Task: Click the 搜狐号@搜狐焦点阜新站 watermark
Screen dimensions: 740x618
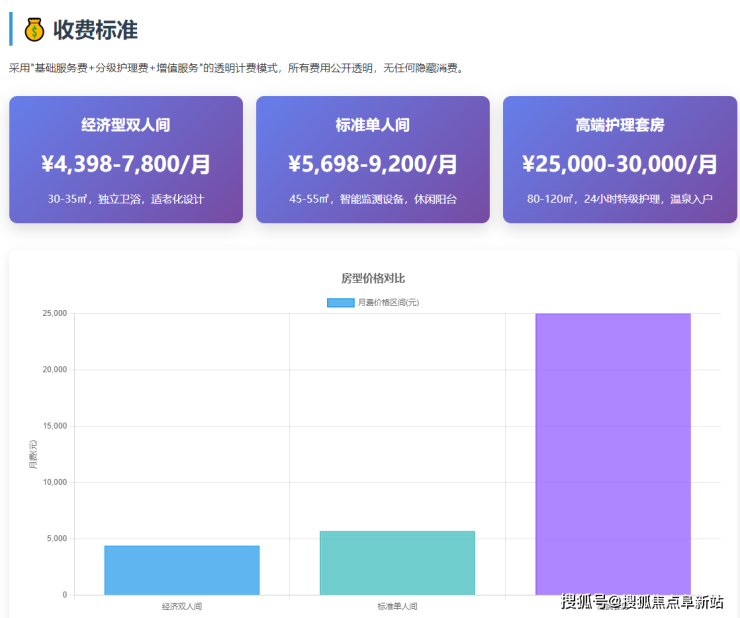Action: point(641,601)
